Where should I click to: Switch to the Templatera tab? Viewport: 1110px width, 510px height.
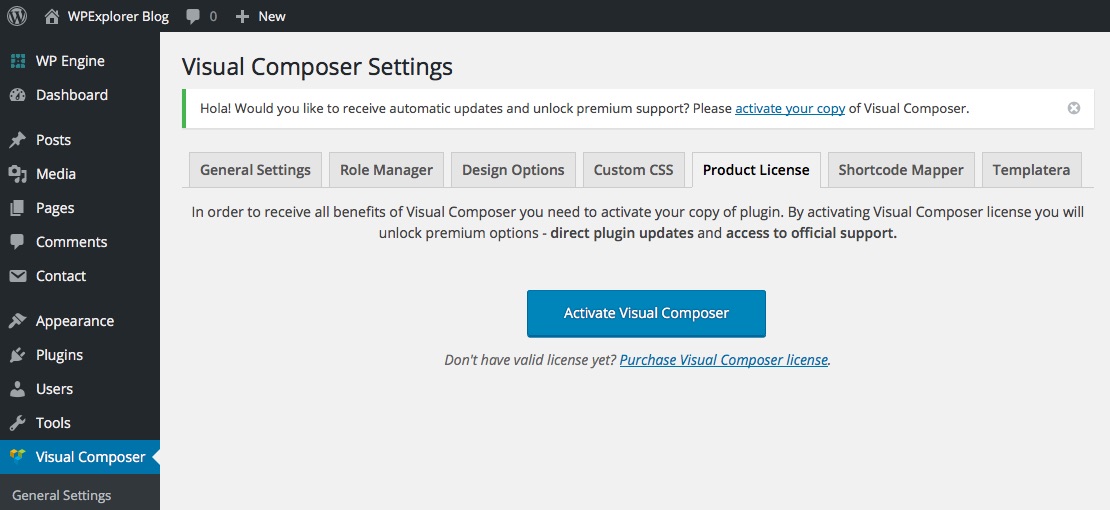click(1031, 170)
